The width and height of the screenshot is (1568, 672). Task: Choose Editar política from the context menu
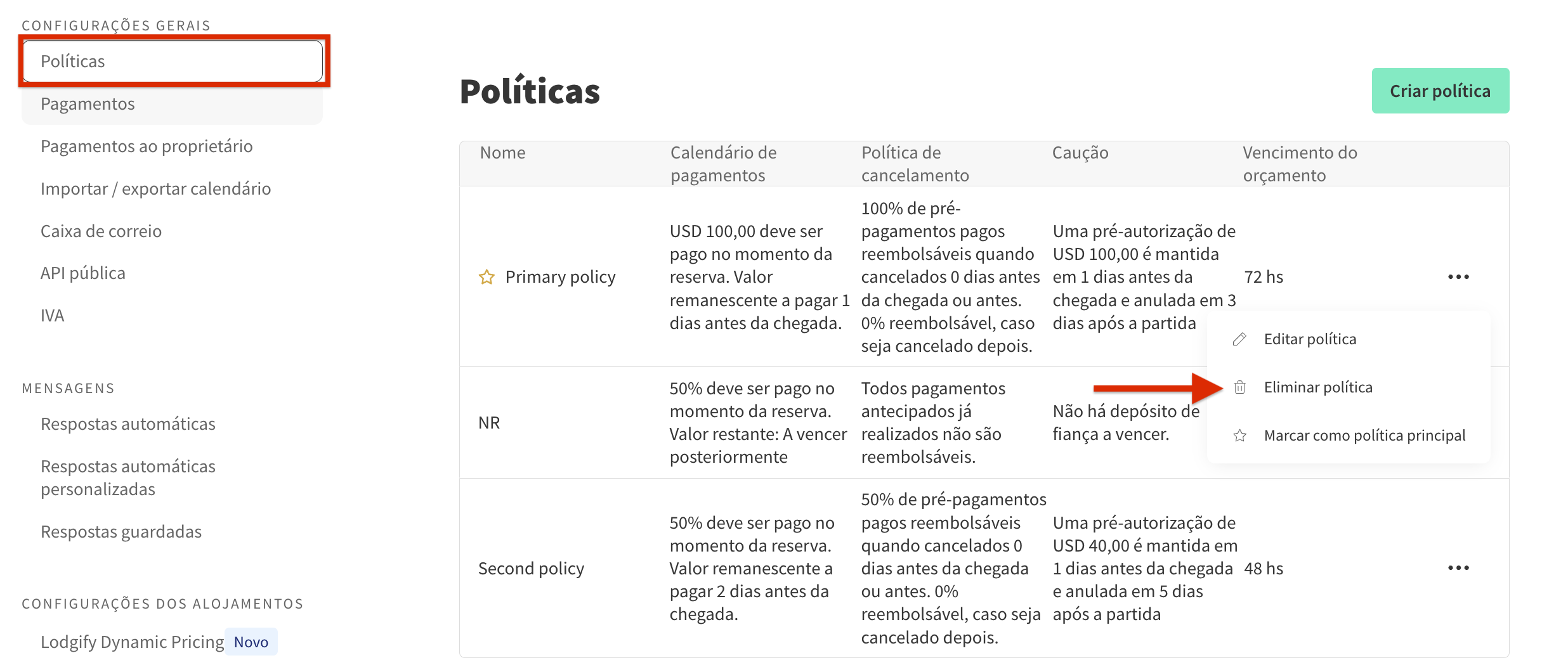tap(1310, 339)
